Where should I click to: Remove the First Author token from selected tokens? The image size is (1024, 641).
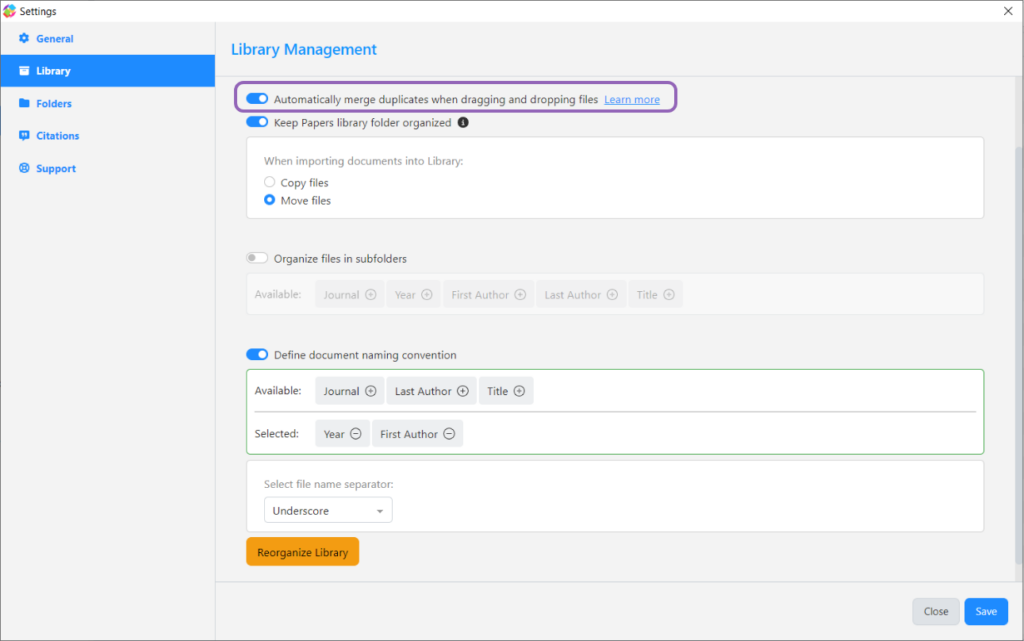pos(448,433)
